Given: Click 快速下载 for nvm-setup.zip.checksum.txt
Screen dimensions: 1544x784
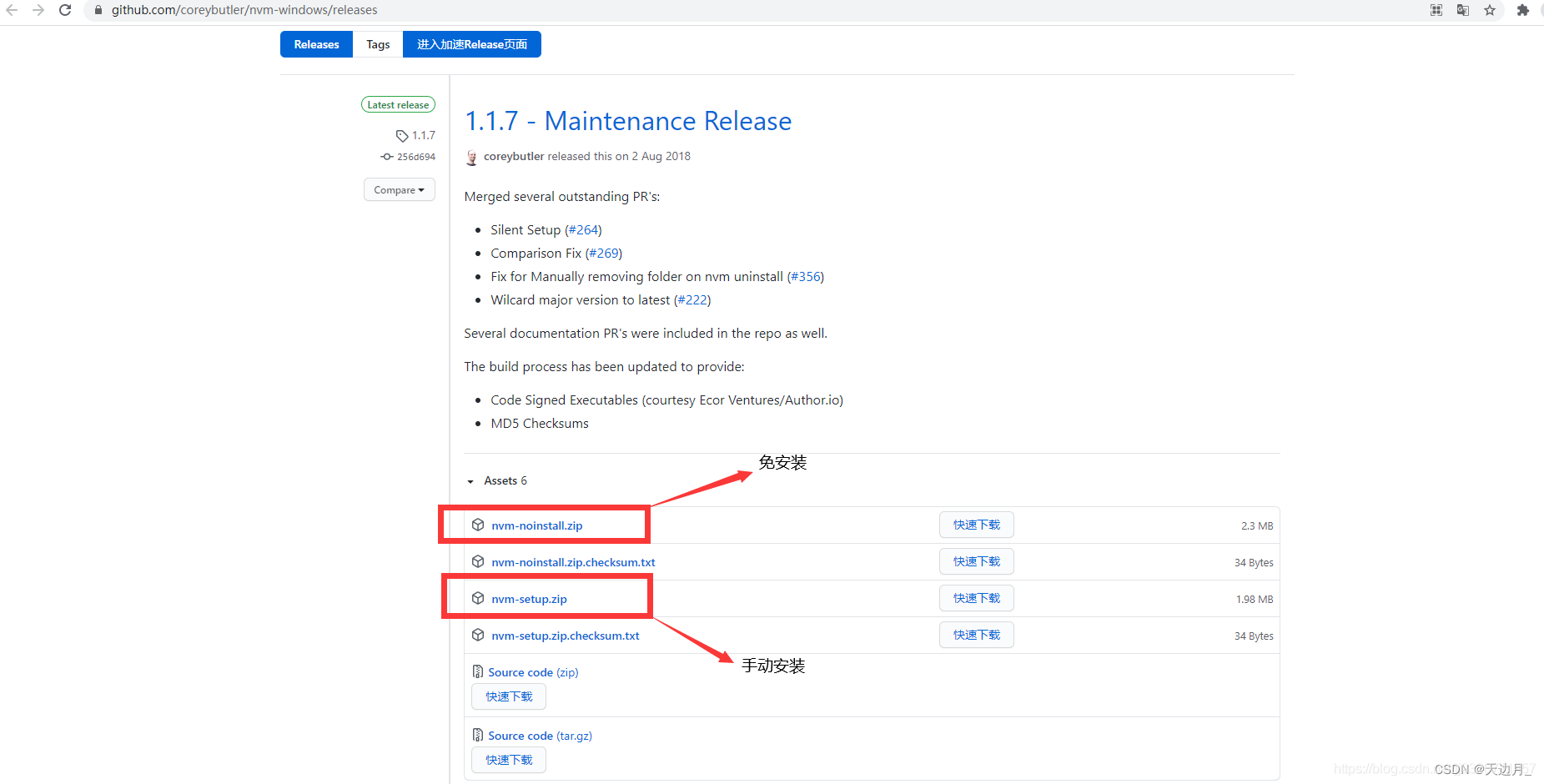Looking at the screenshot, I should tap(977, 635).
